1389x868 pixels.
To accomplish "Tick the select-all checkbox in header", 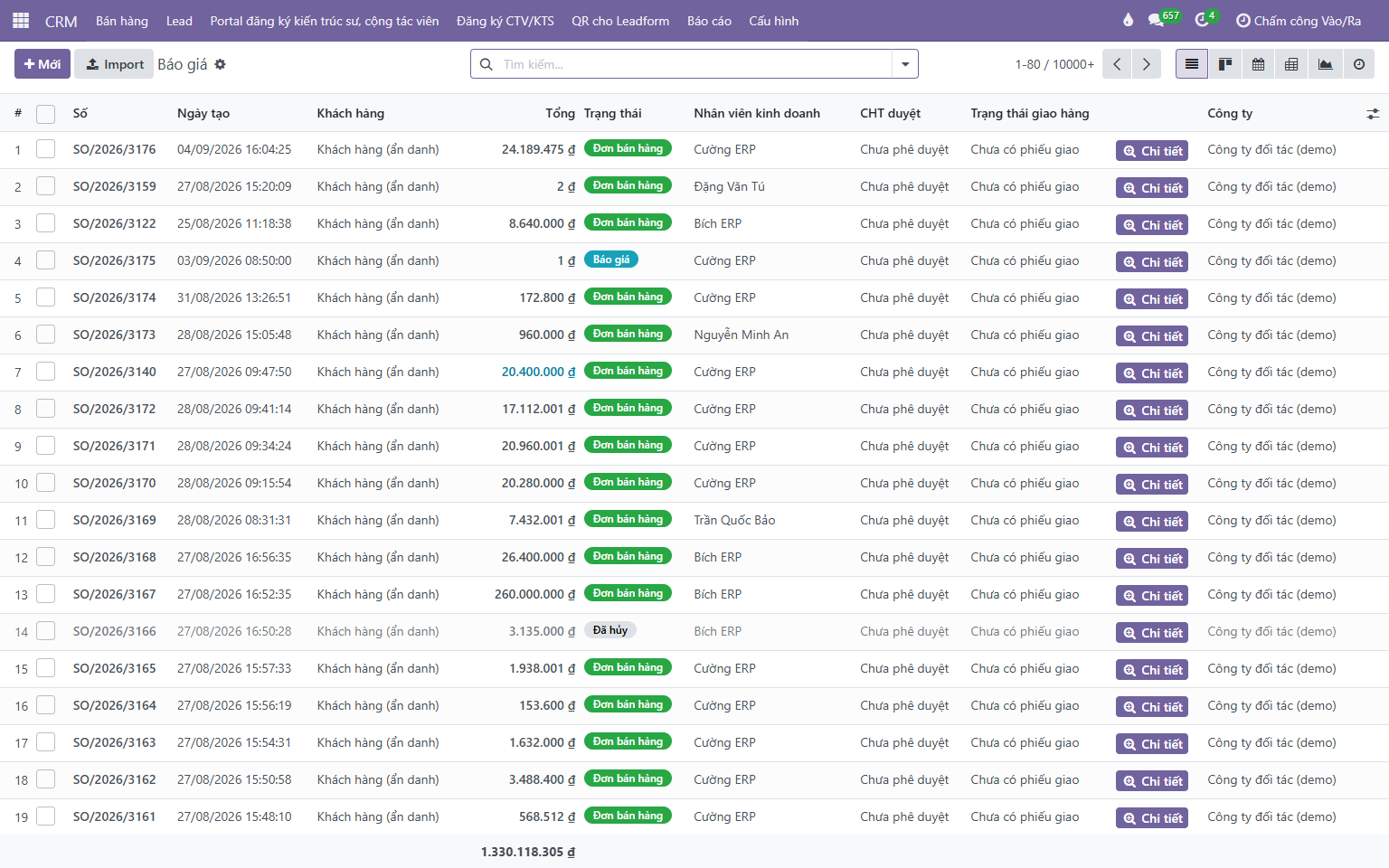I will [x=45, y=114].
